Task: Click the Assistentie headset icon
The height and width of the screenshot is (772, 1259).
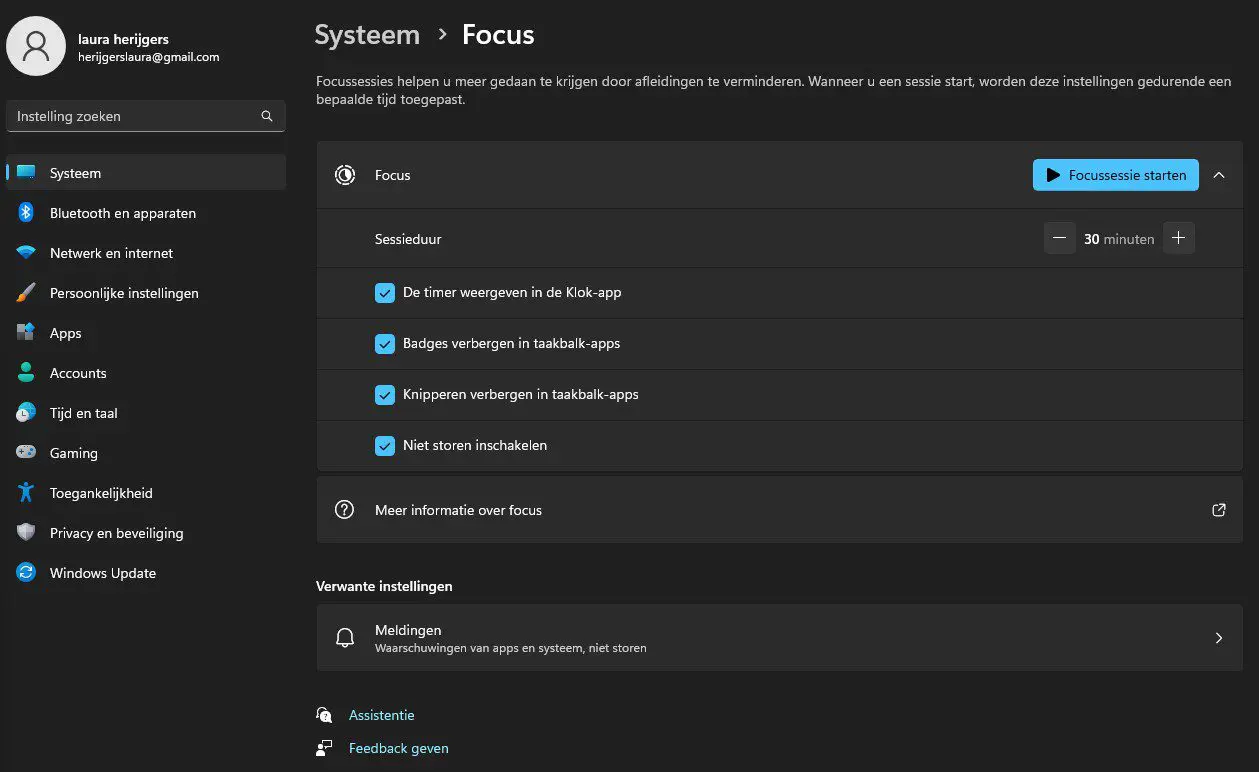Action: tap(324, 715)
